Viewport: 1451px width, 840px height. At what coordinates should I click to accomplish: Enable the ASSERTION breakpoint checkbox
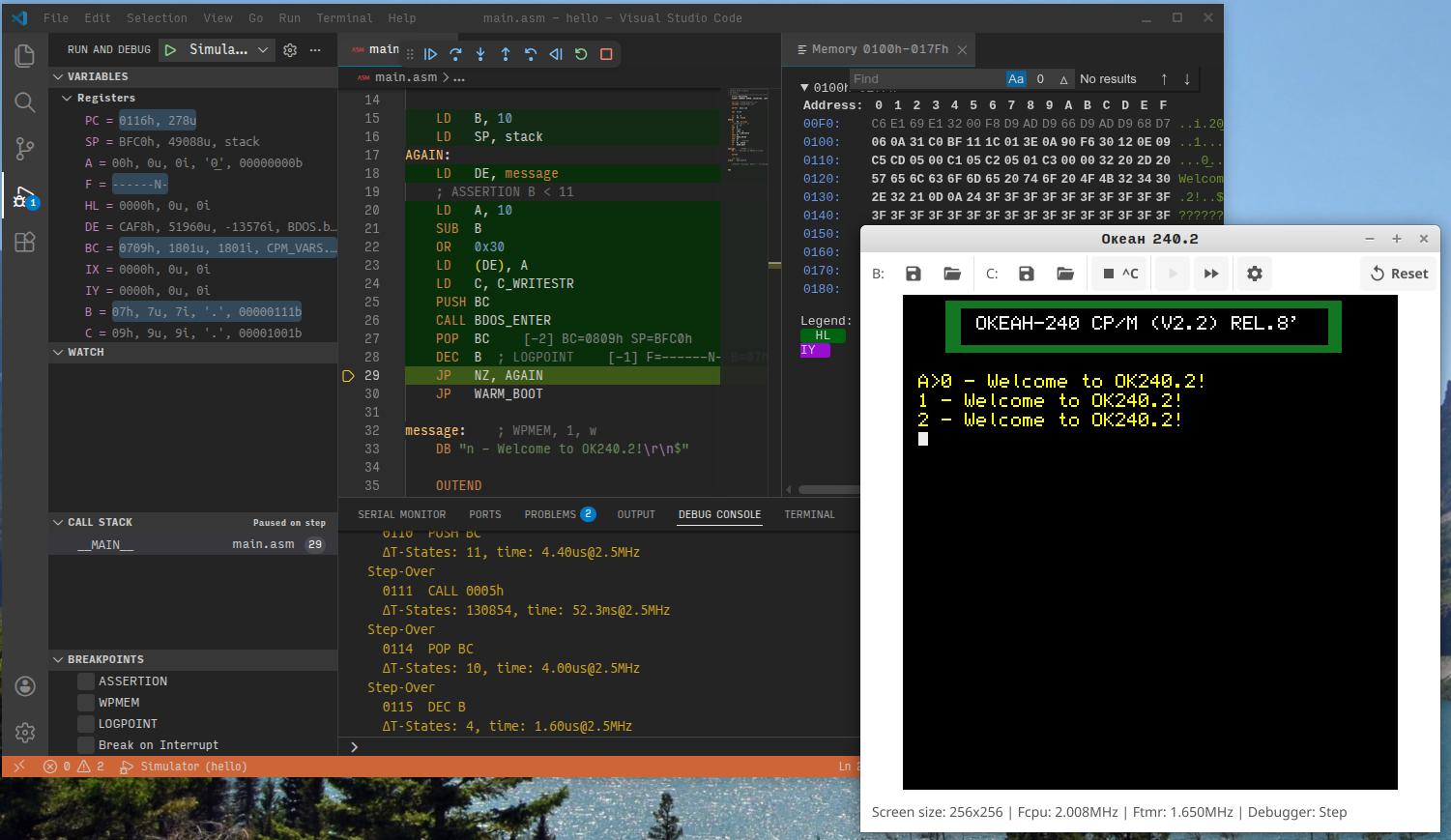[x=85, y=681]
